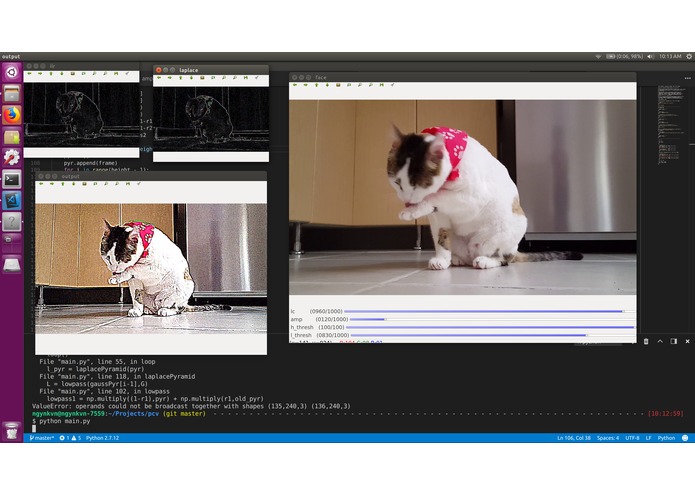Pan left in the laplace window
The width and height of the screenshot is (695, 494).
click(159, 78)
